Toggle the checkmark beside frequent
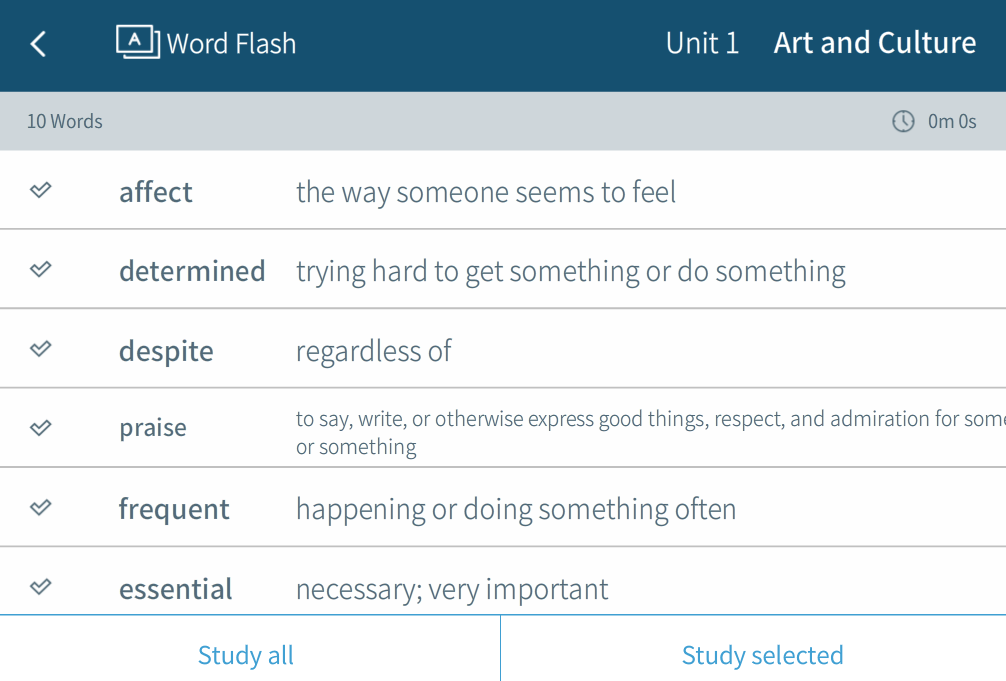1006x681 pixels. (41, 507)
